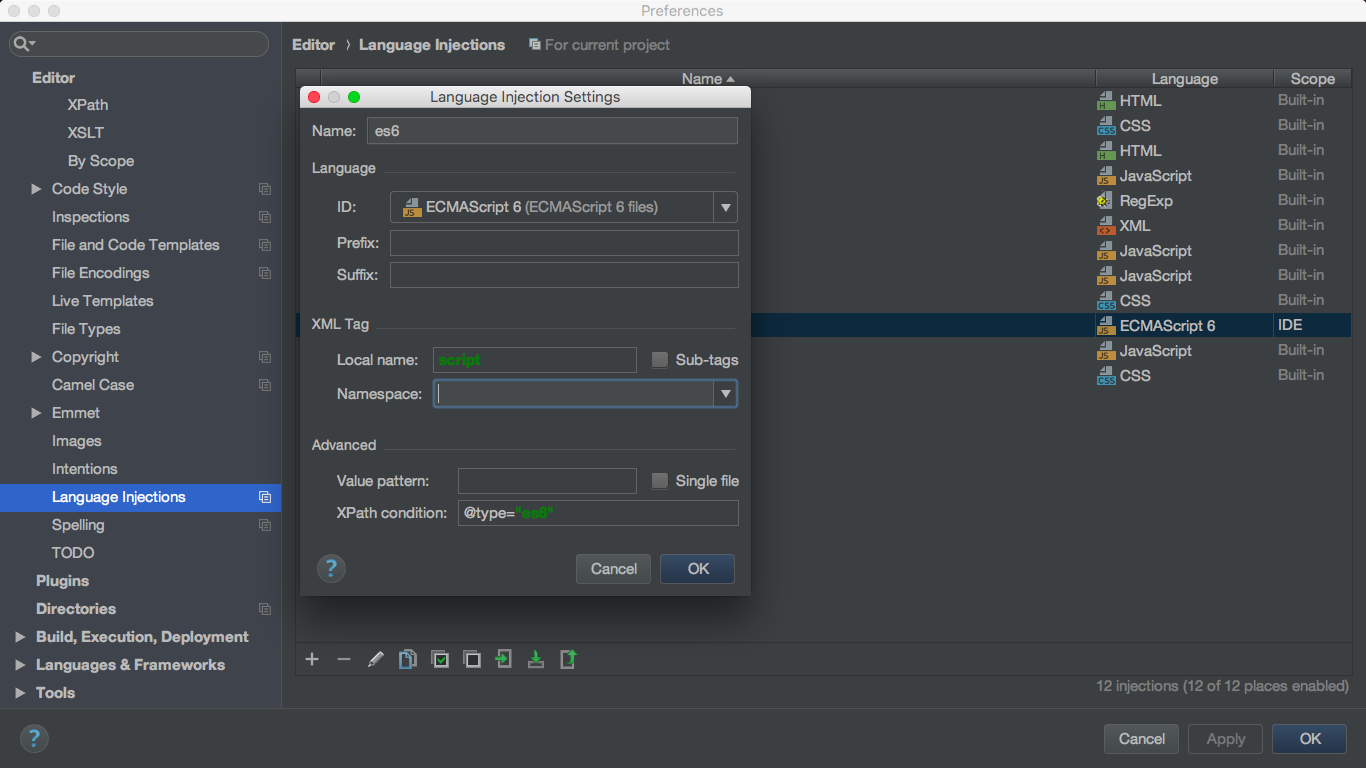The image size is (1366, 768).
Task: Click OK in the injection settings dialog
Action: coord(698,569)
